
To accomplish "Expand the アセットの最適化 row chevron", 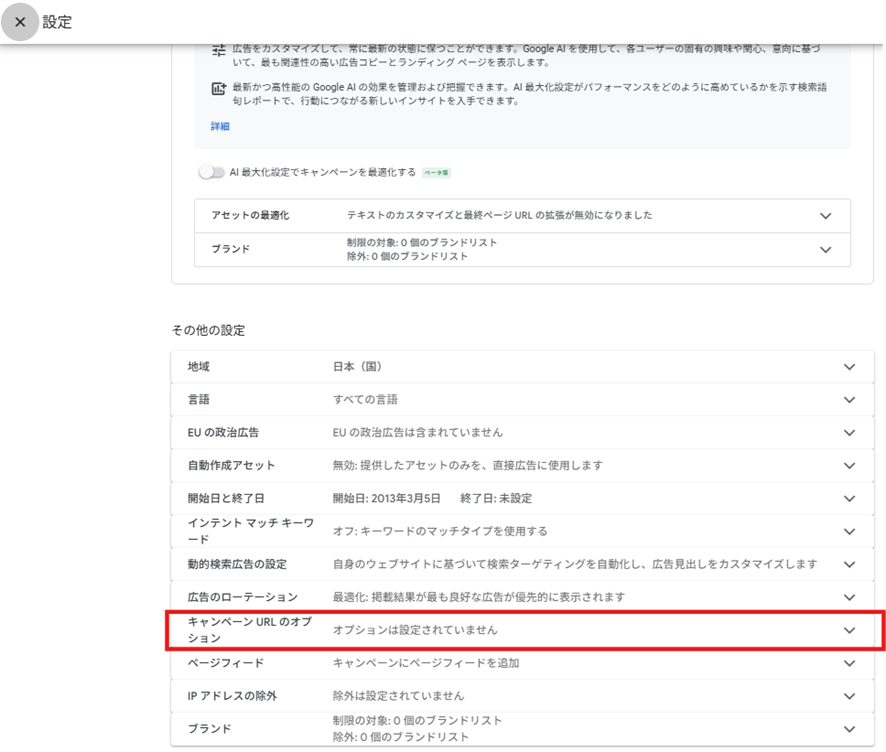I will click(825, 216).
